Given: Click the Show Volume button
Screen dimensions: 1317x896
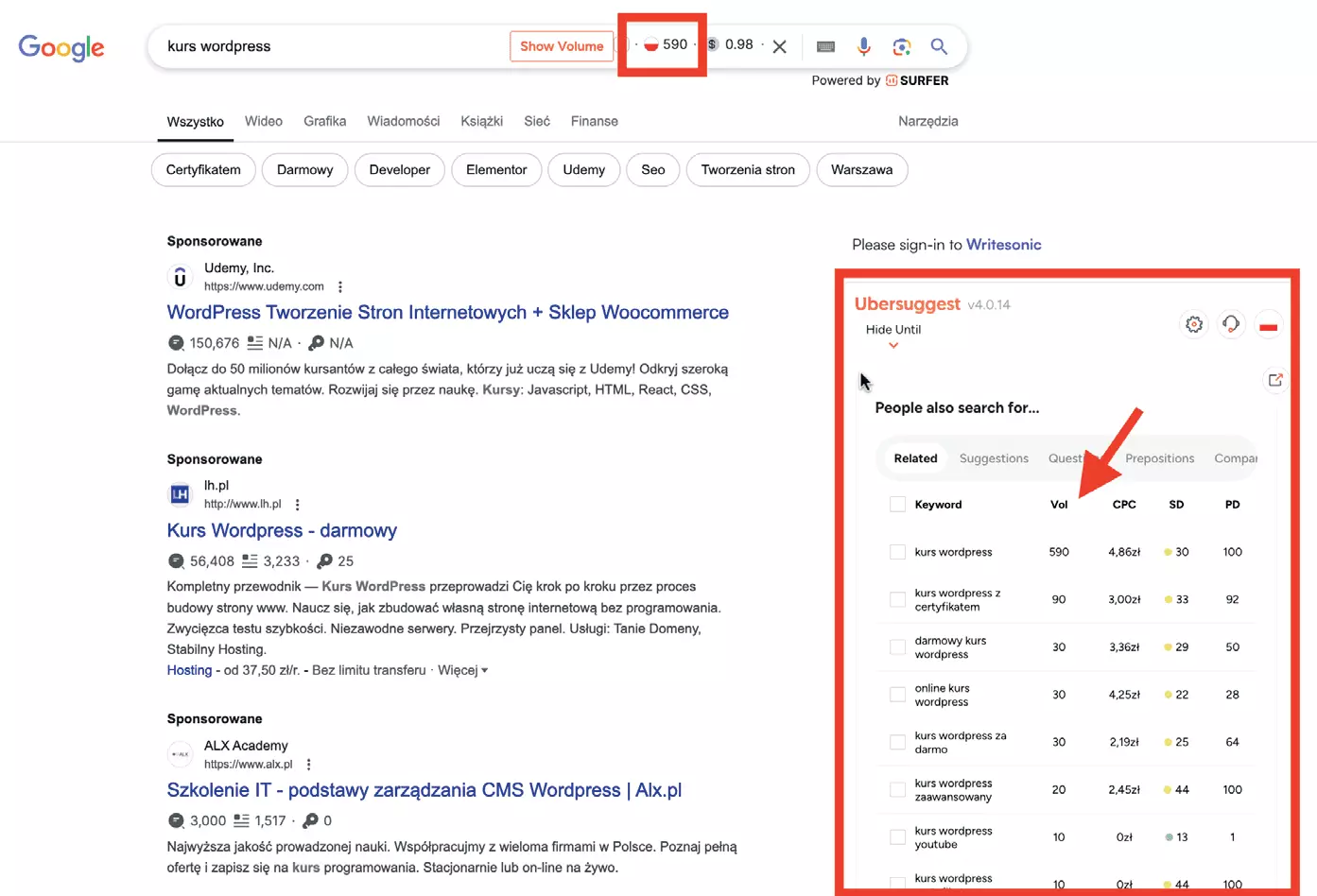Looking at the screenshot, I should (562, 46).
